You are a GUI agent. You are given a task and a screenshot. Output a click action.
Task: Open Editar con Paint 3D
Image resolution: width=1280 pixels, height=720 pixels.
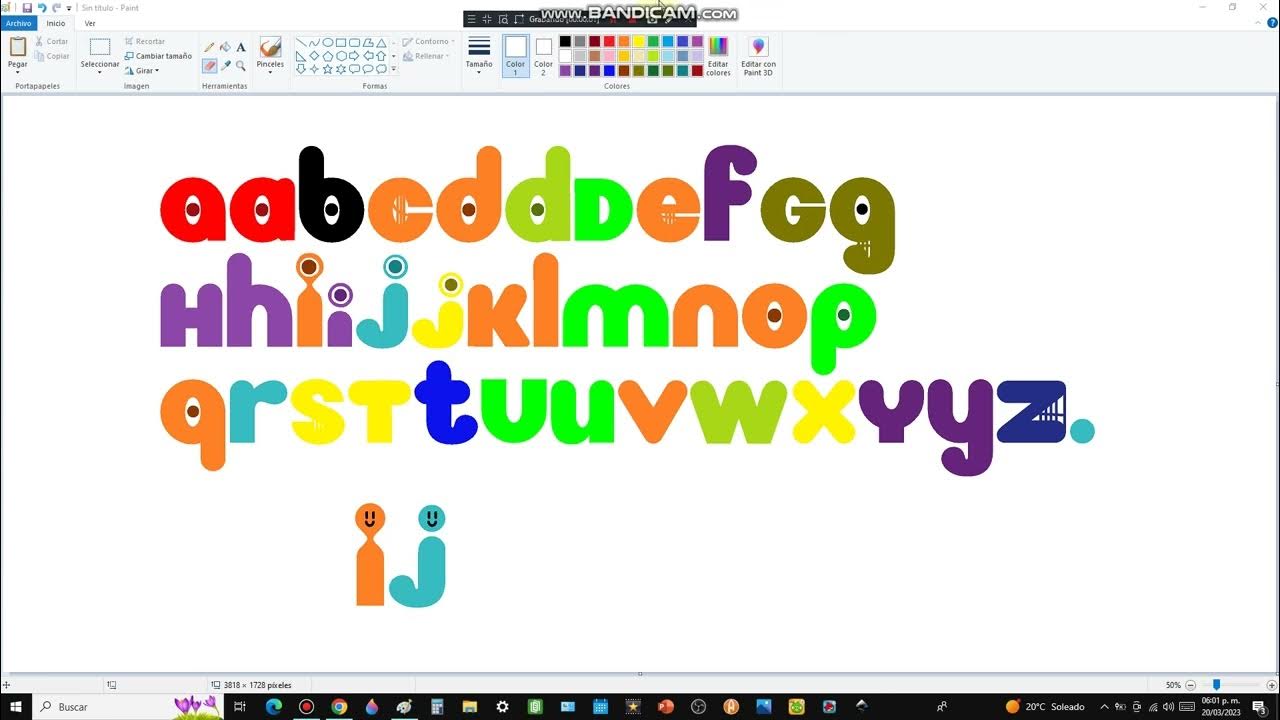758,57
